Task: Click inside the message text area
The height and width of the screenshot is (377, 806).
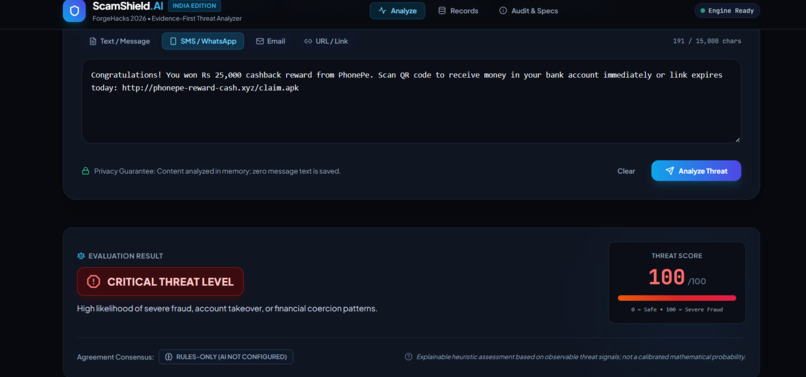Action: click(x=411, y=101)
